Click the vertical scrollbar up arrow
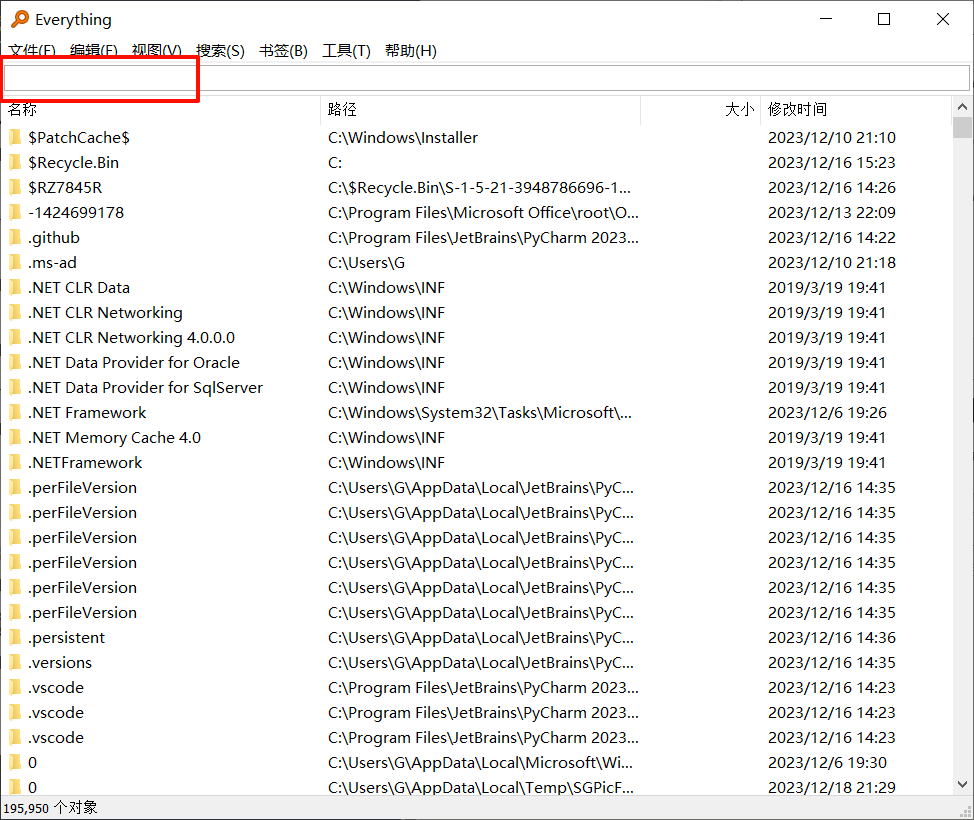Viewport: 974px width, 820px height. [x=962, y=107]
